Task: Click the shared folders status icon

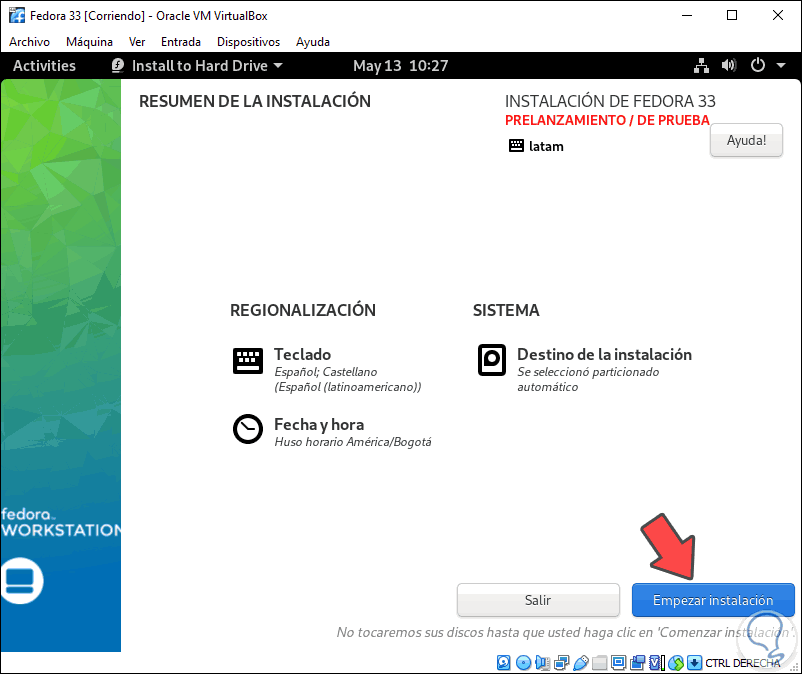Action: [599, 663]
